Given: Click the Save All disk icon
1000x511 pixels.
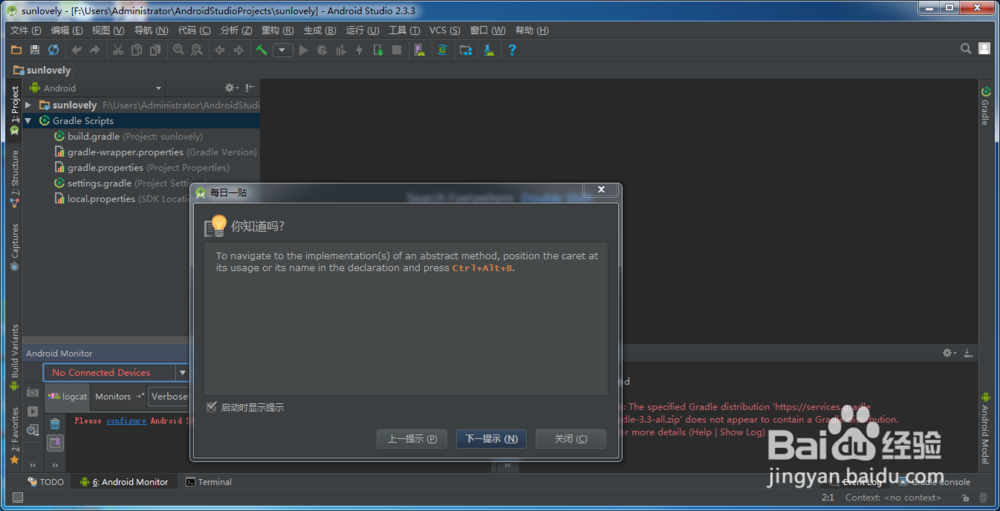Looking at the screenshot, I should point(35,50).
